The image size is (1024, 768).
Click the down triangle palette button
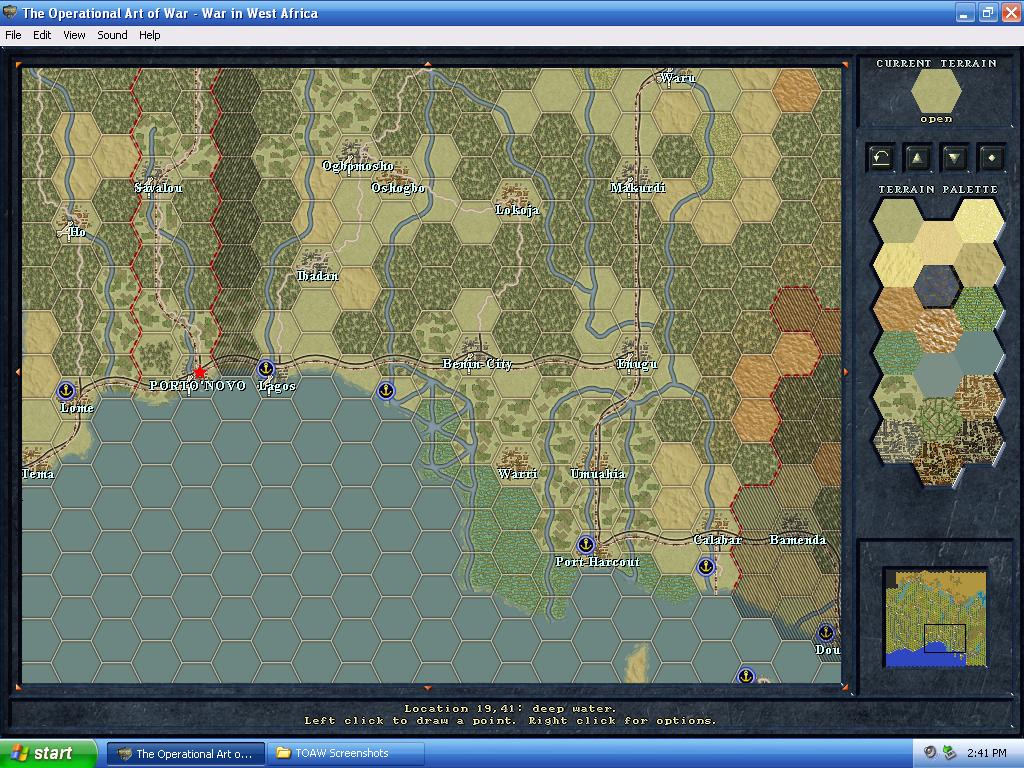(954, 157)
